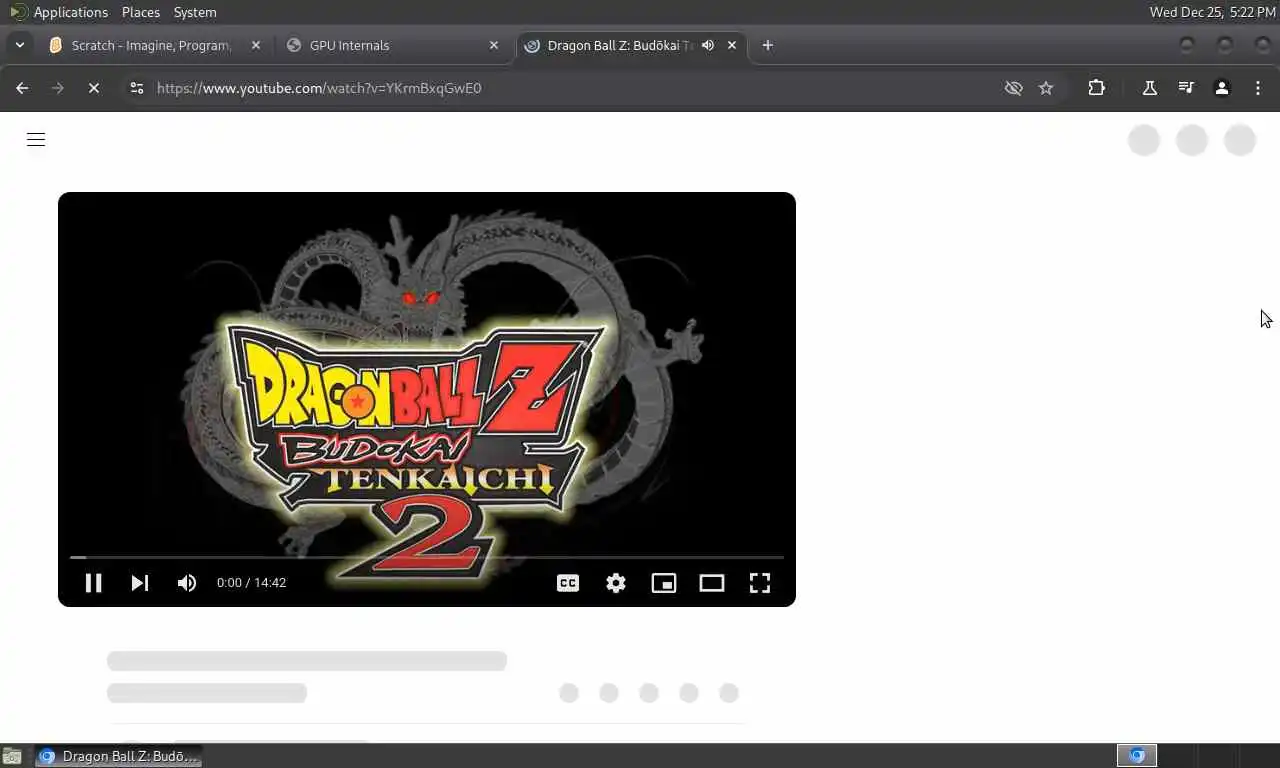Click Dragon Ball Z taskbar window button
Screen dimensions: 1280x768
point(119,756)
